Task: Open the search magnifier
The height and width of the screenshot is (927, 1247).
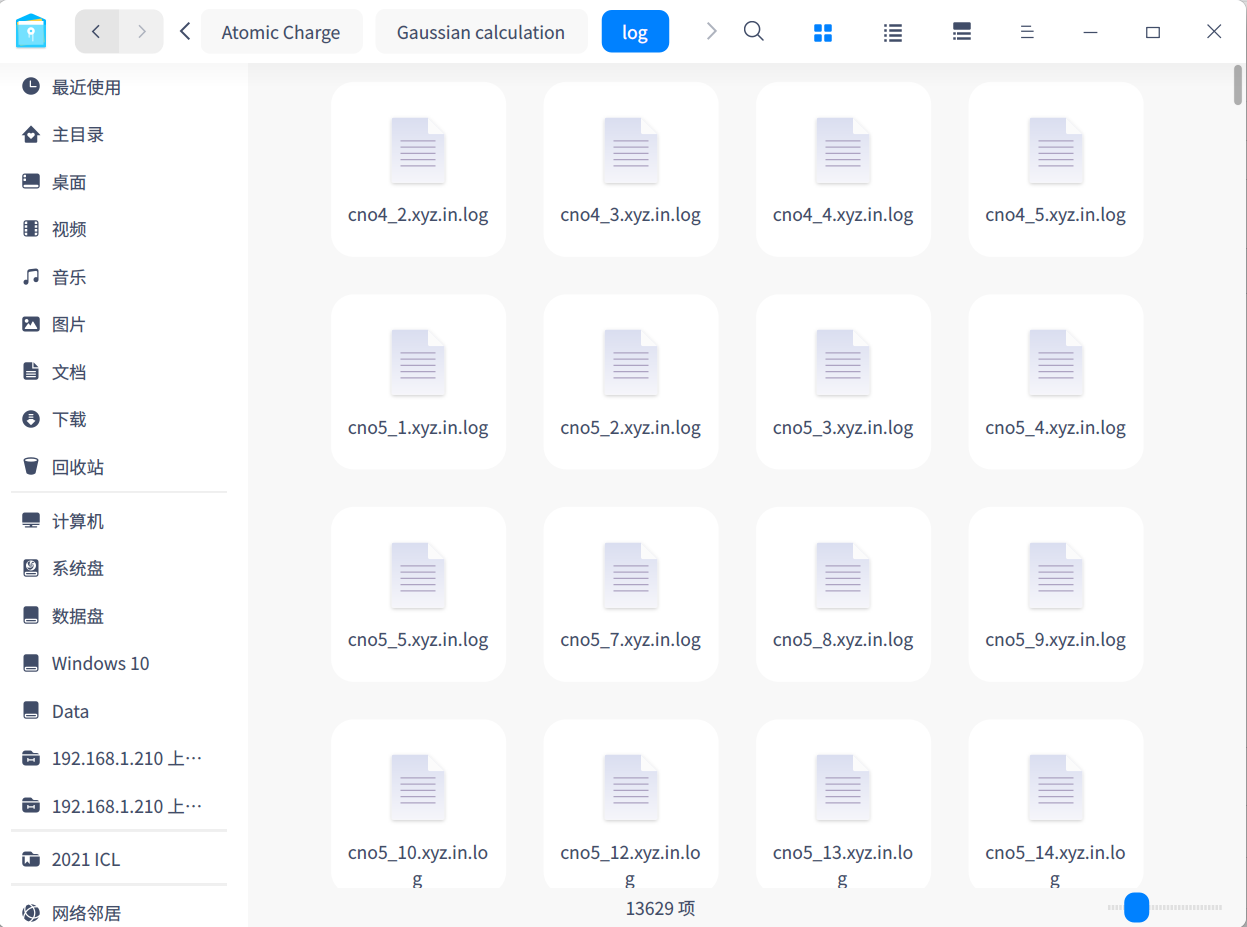Action: coord(754,32)
